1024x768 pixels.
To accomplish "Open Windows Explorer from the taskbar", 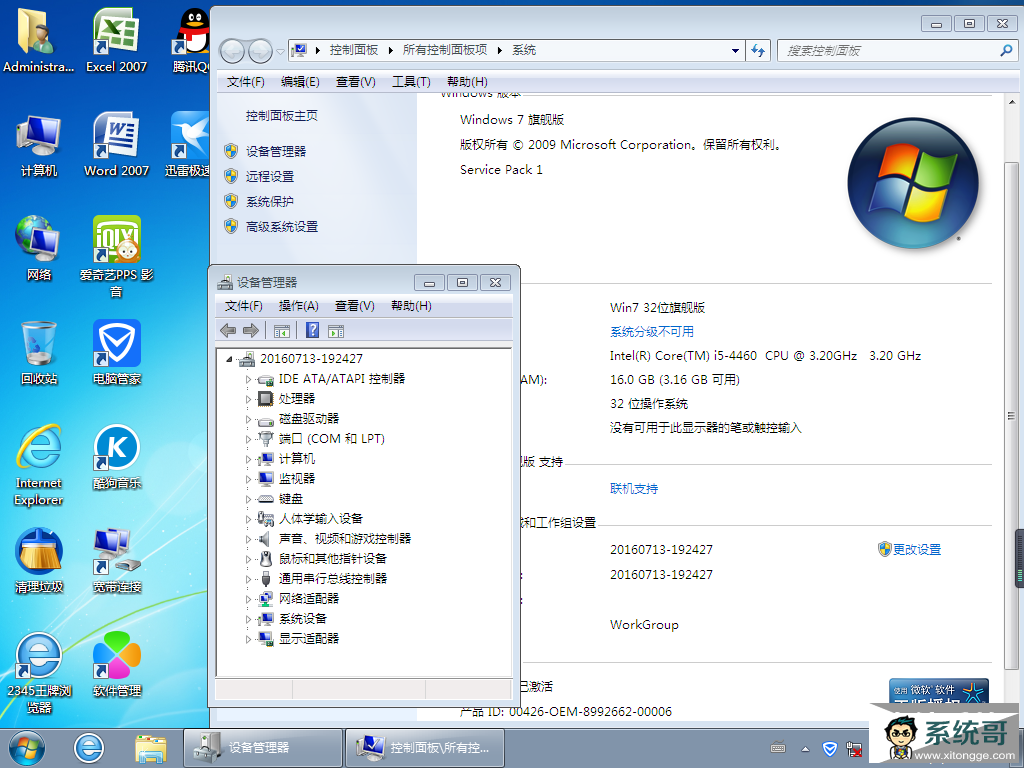I will pyautogui.click(x=150, y=748).
